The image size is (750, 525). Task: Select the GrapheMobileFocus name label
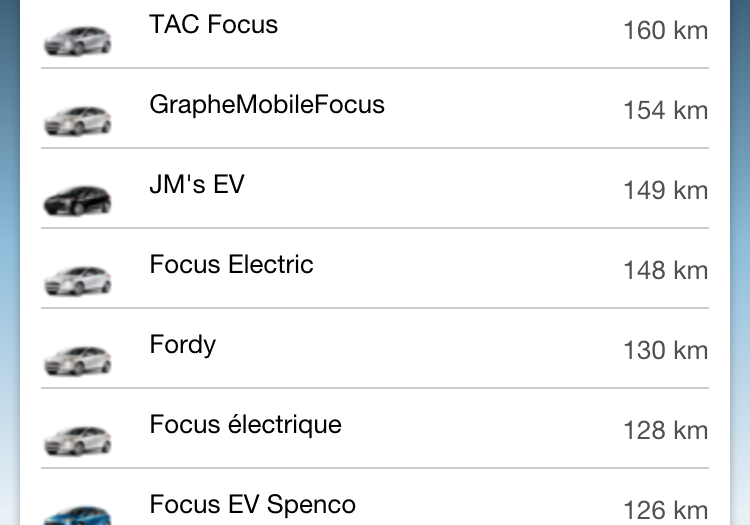tap(267, 105)
